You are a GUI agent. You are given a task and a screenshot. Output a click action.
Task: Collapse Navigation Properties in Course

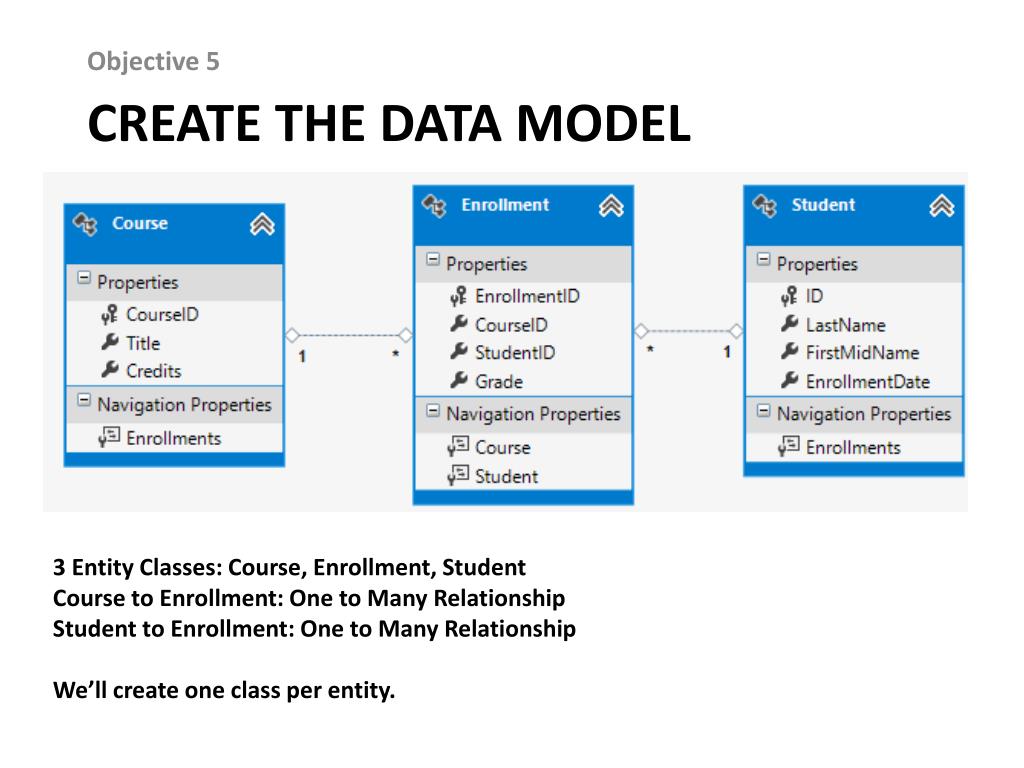coord(84,400)
